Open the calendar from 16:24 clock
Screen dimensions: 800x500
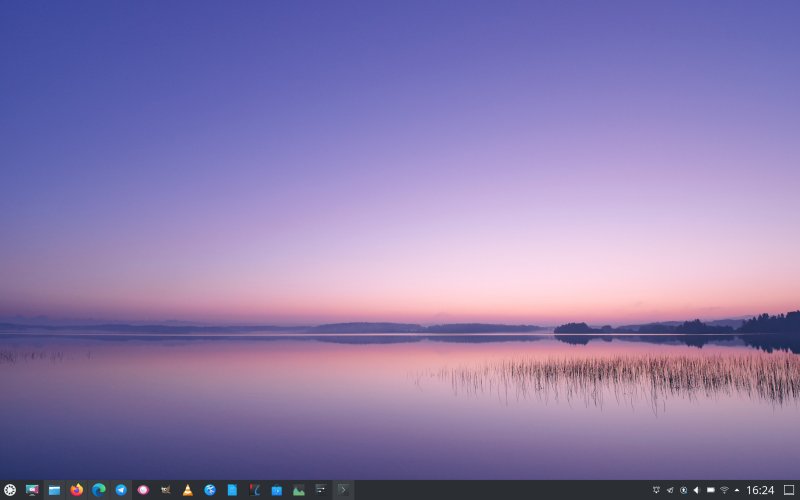point(760,490)
